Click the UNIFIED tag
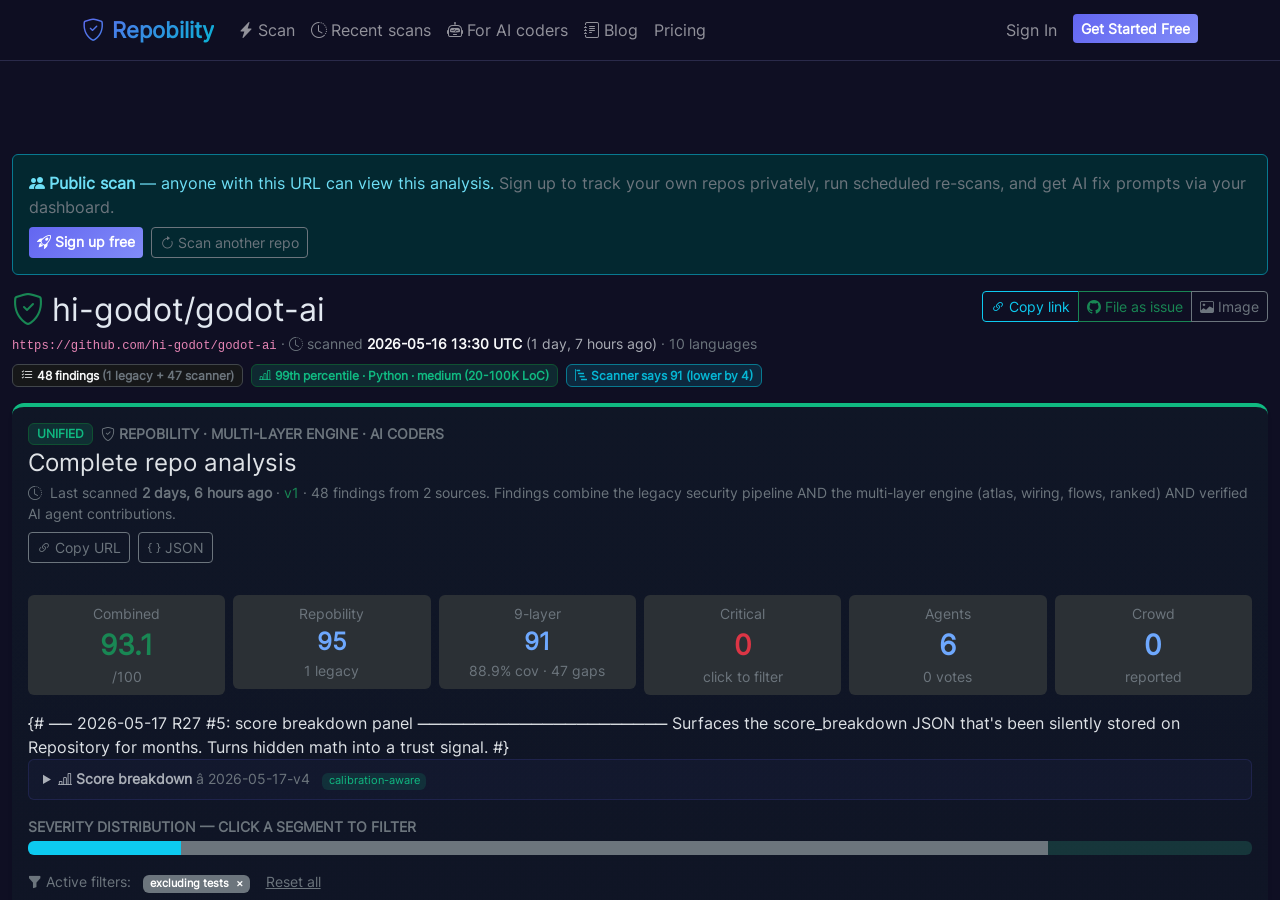Viewport: 1280px width, 900px height. coord(60,433)
